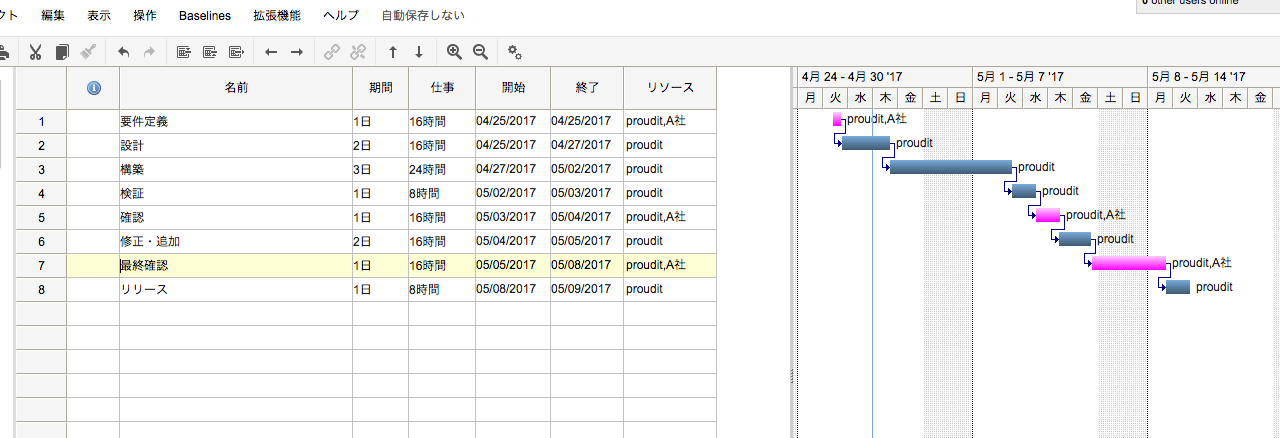1280x438 pixels.
Task: Click the Cut scissors icon
Action: [x=35, y=52]
